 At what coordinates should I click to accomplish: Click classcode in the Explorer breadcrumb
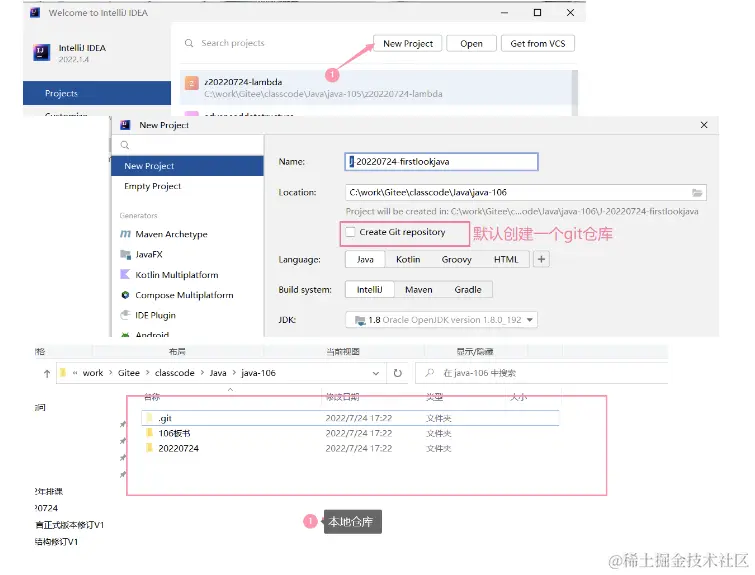[x=174, y=373]
